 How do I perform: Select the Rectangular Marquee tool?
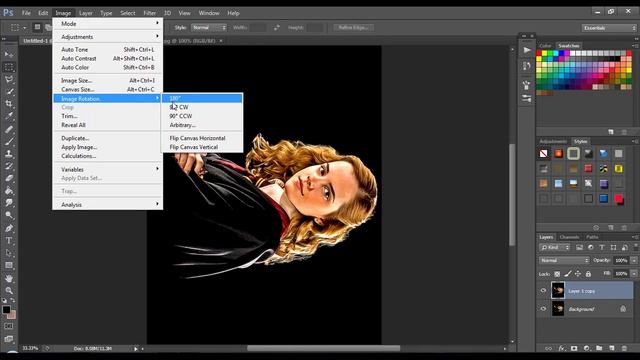point(9,67)
